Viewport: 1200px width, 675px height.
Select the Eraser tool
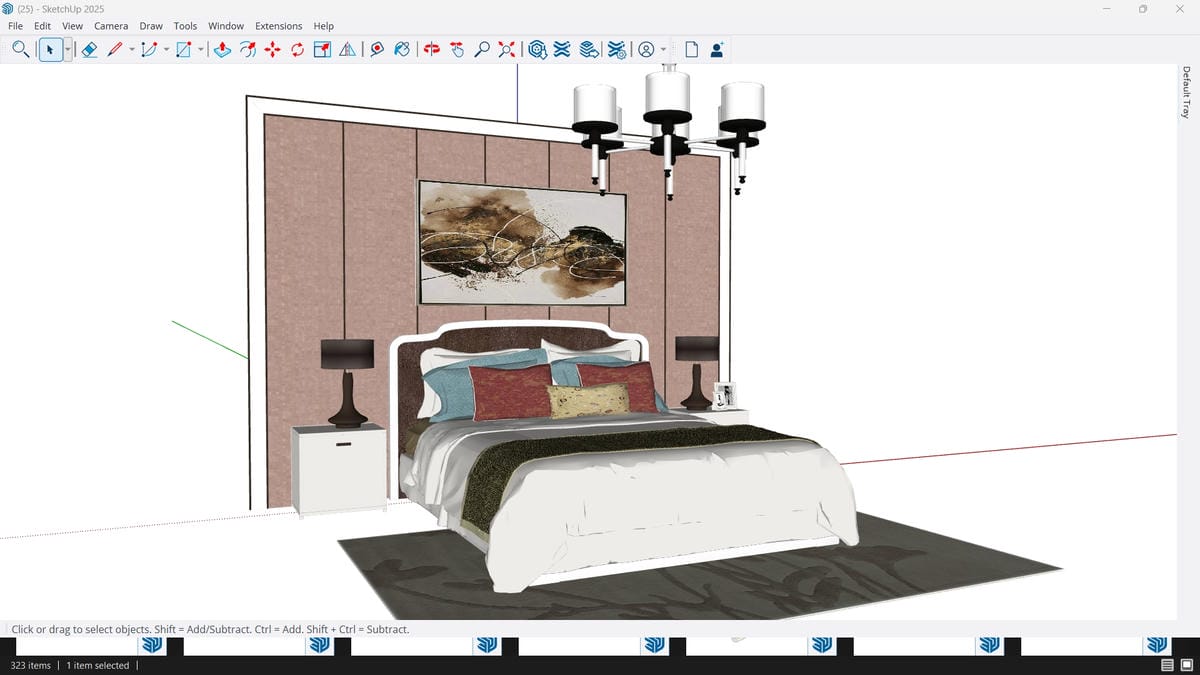(89, 49)
